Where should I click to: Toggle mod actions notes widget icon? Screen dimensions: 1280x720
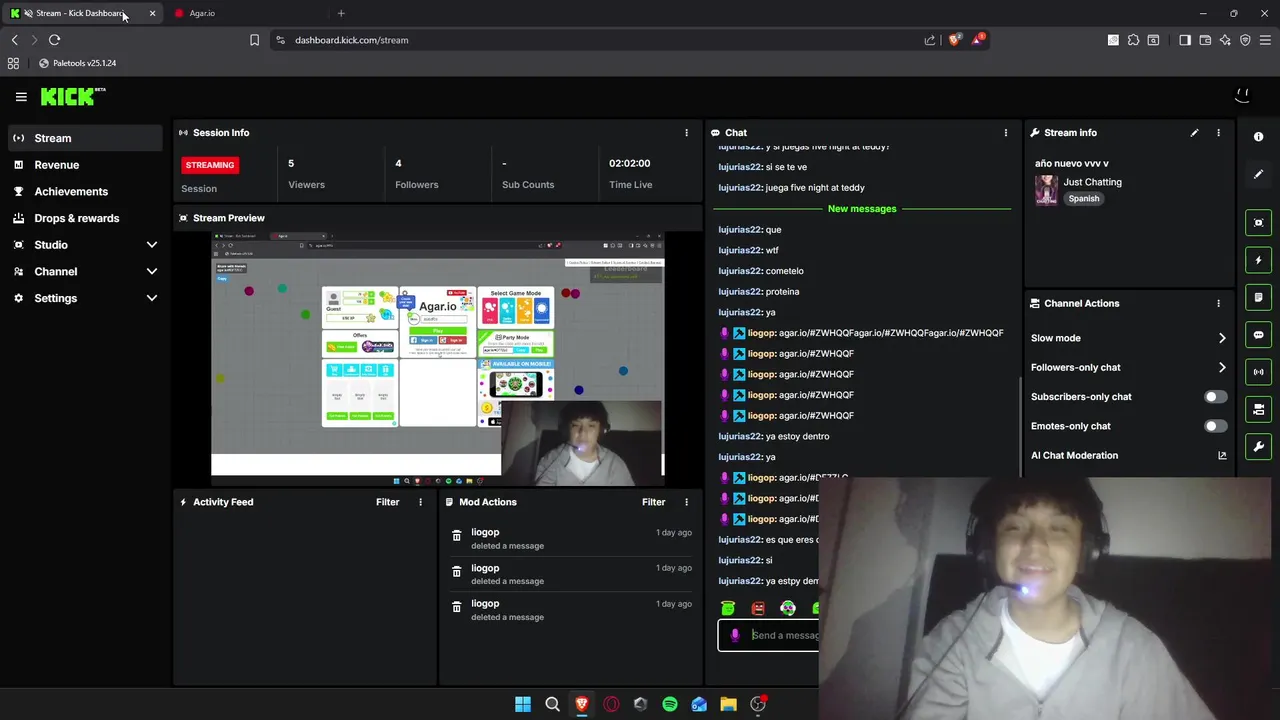1259,297
